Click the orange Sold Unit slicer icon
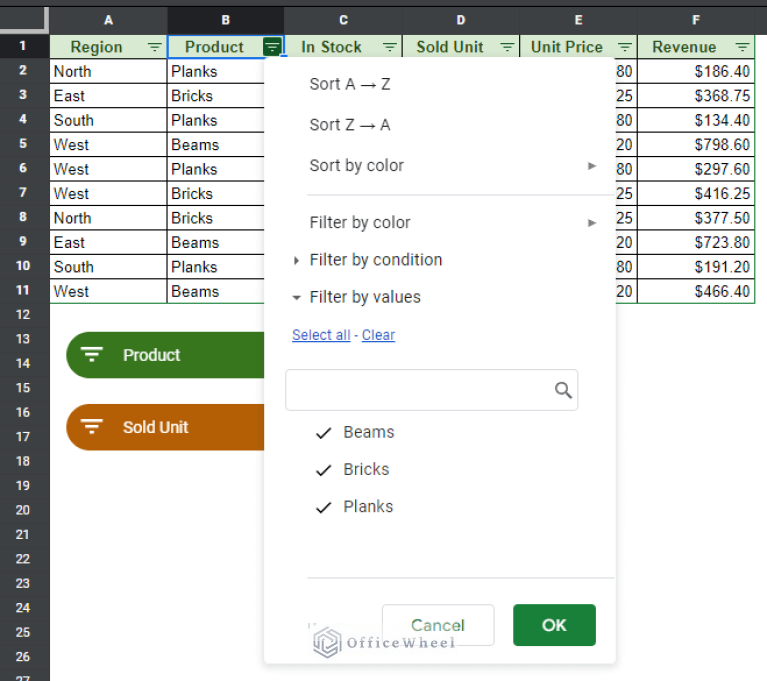The width and height of the screenshot is (767, 681). [x=92, y=427]
